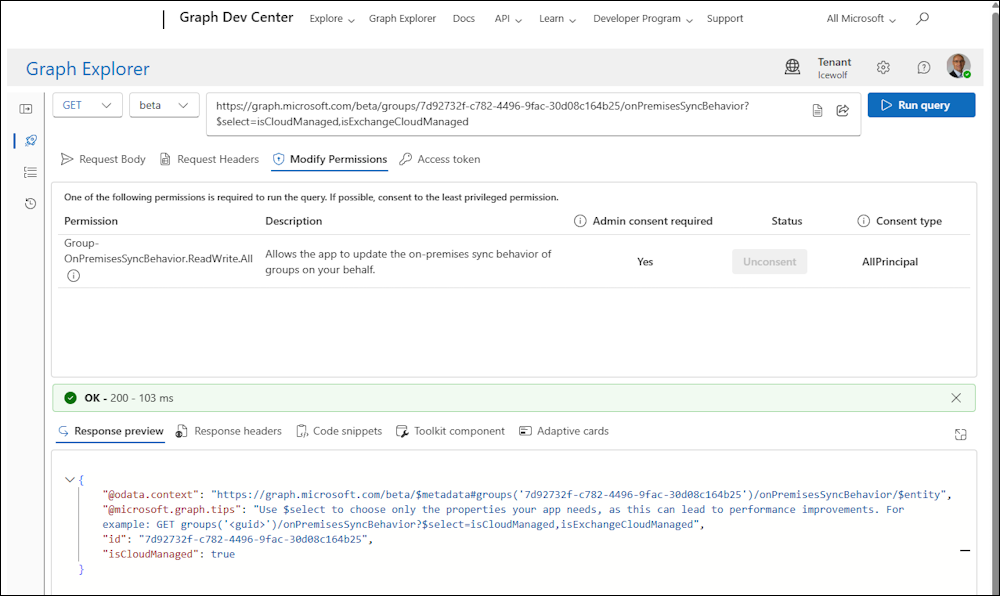Screen dimensions: 1000x596
Task: Open the settings gear icon
Action: click(x=883, y=68)
